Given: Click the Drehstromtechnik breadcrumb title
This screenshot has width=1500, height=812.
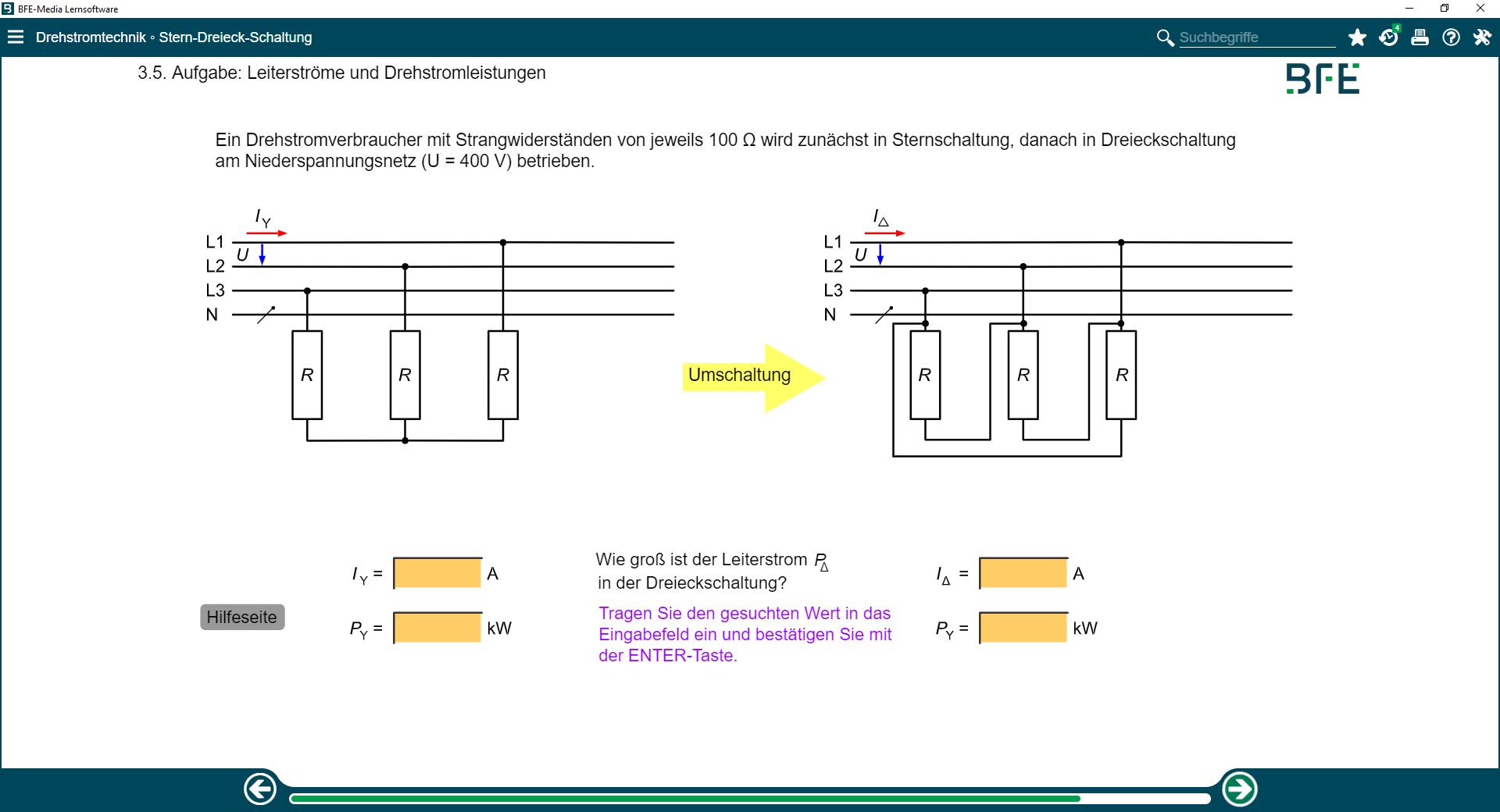Looking at the screenshot, I should coord(91,37).
